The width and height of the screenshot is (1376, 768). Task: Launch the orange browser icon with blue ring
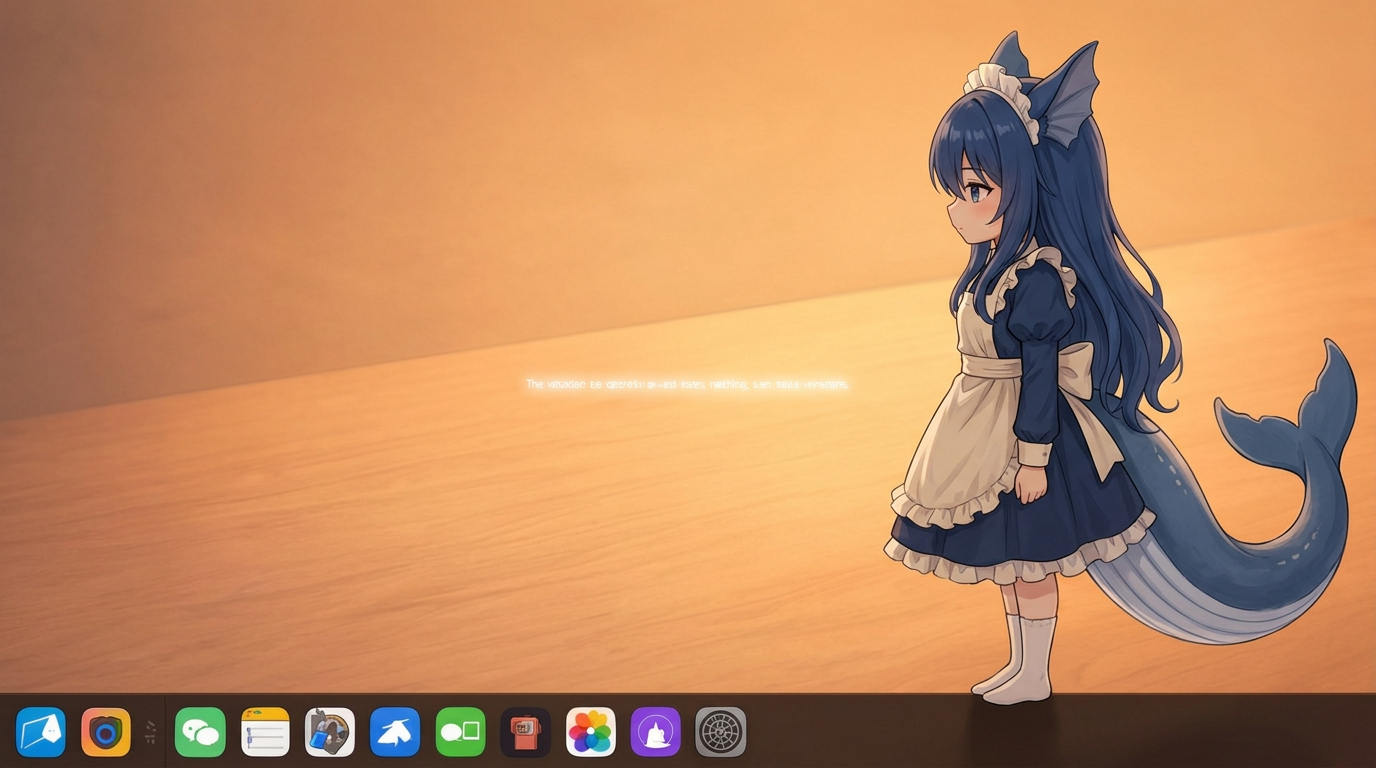[106, 732]
